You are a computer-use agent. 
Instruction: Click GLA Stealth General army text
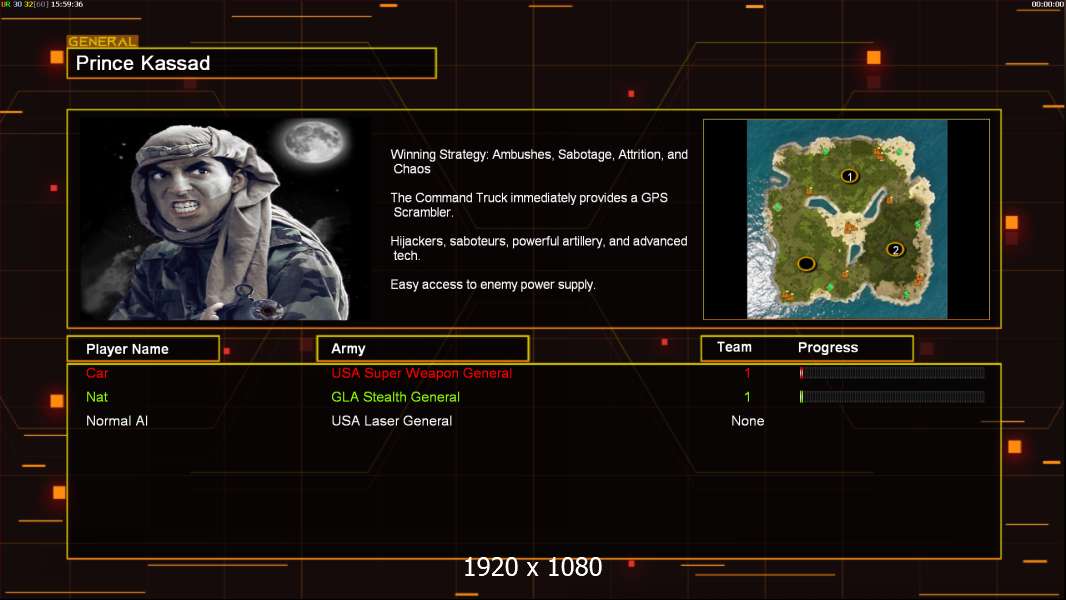(396, 397)
